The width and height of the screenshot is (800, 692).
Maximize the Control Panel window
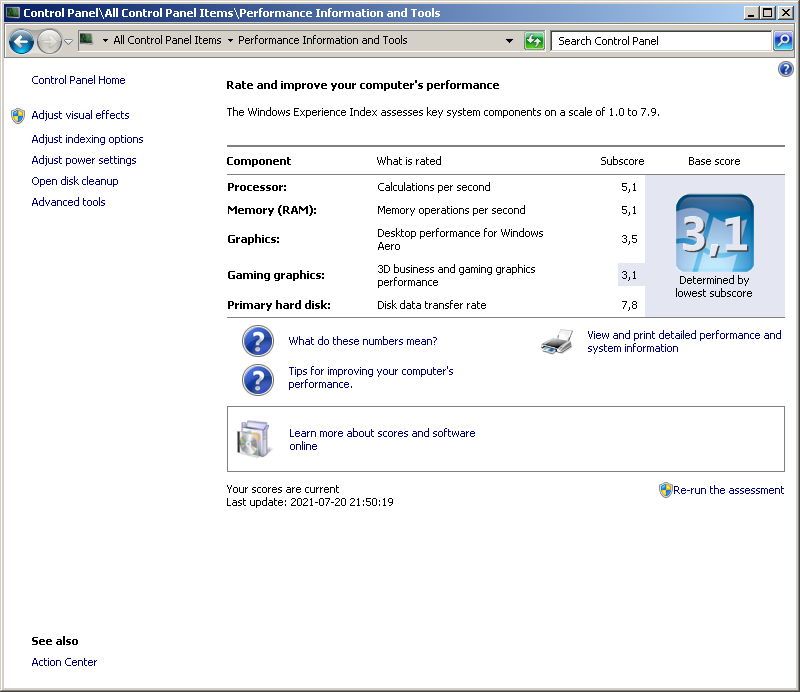(x=767, y=13)
